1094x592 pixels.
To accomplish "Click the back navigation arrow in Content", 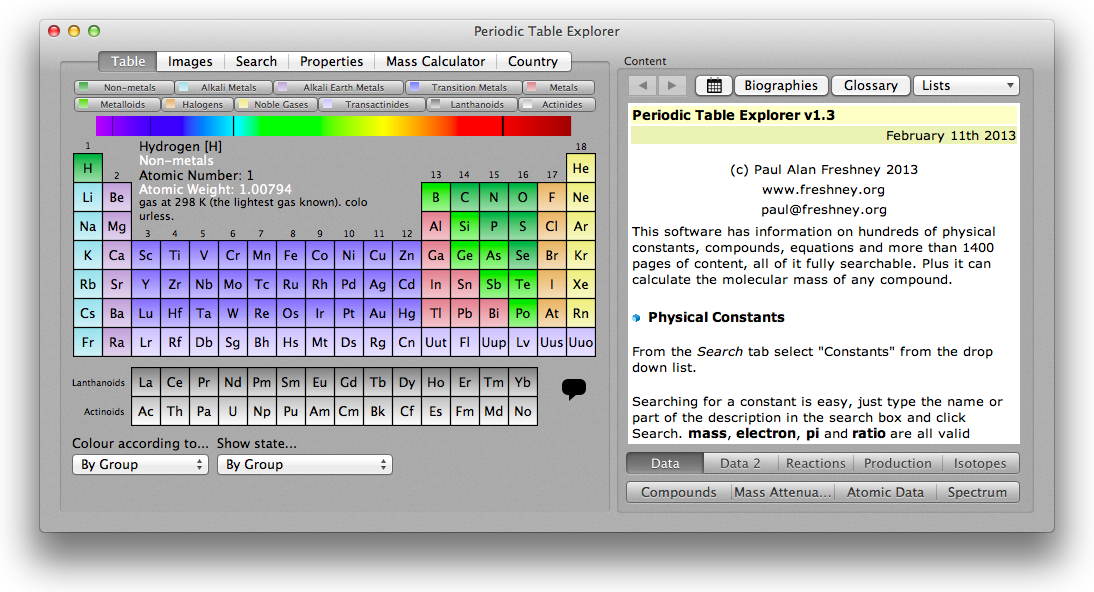I will click(643, 86).
